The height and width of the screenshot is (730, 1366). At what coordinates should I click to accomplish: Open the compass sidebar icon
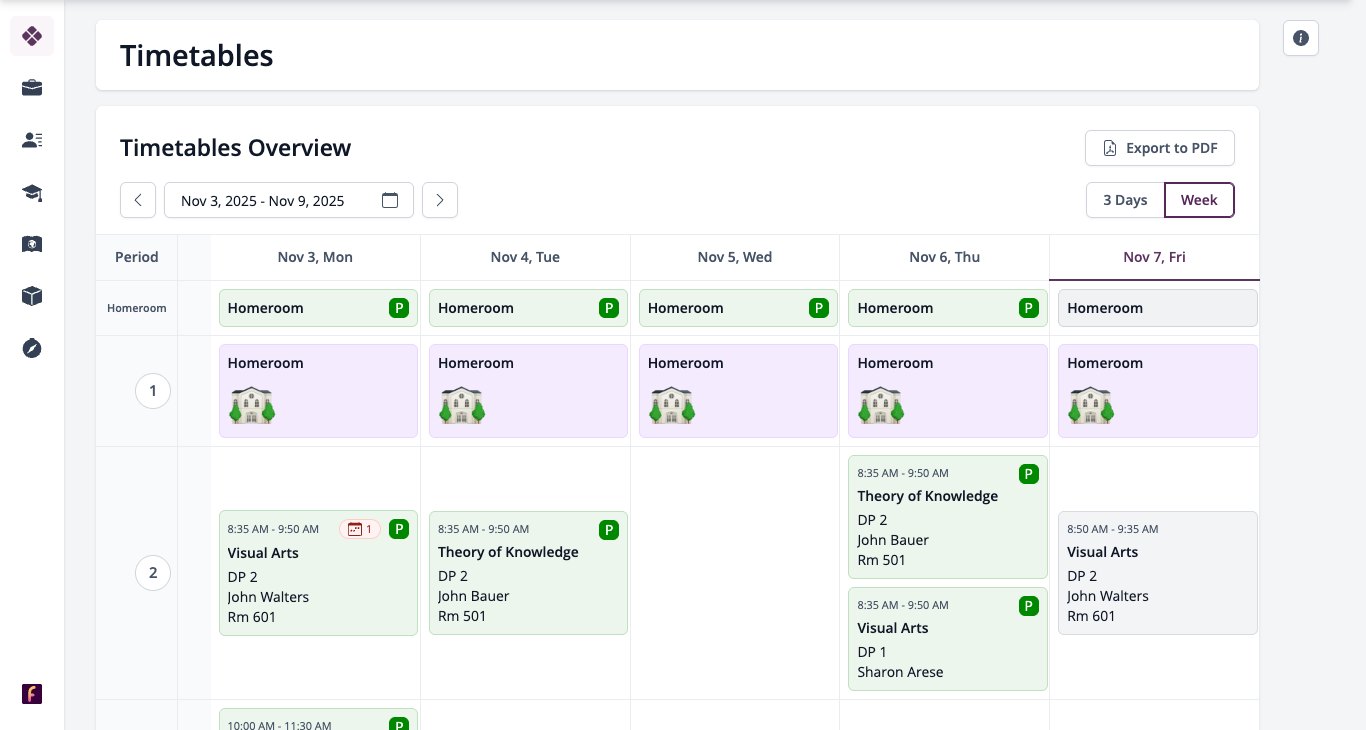click(32, 348)
